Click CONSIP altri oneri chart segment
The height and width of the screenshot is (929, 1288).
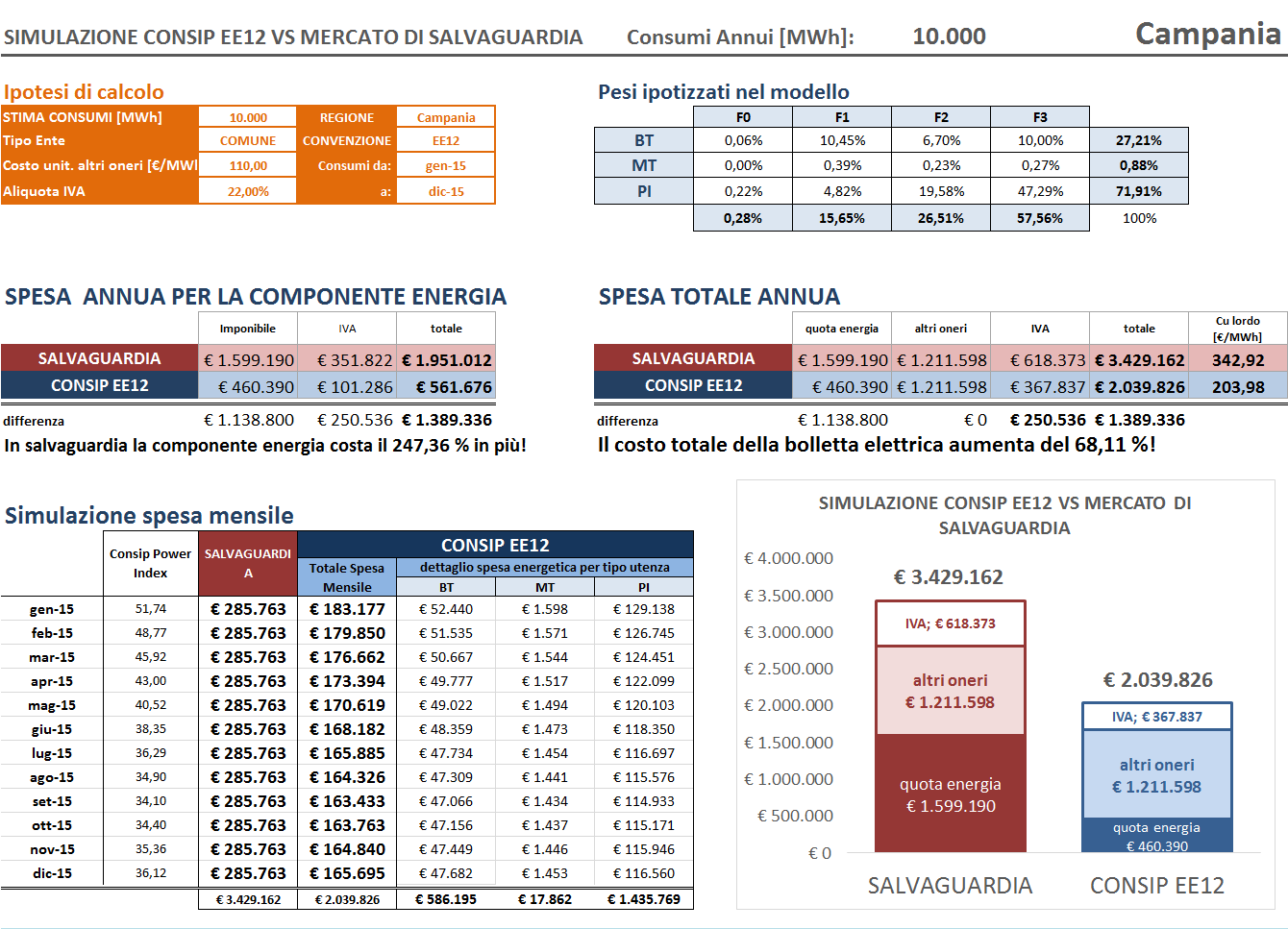click(x=1157, y=774)
